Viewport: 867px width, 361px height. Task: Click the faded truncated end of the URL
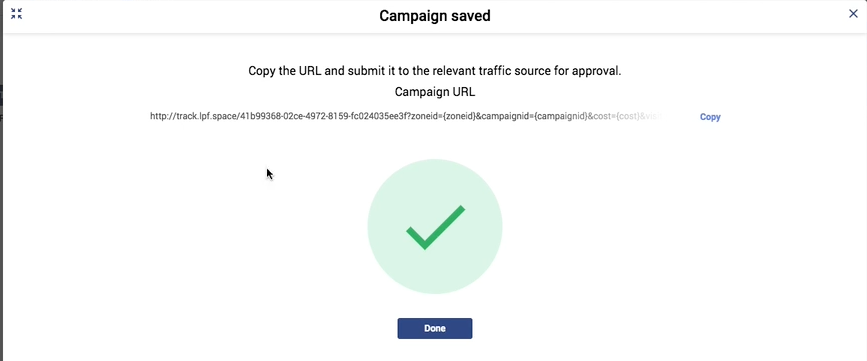click(652, 116)
